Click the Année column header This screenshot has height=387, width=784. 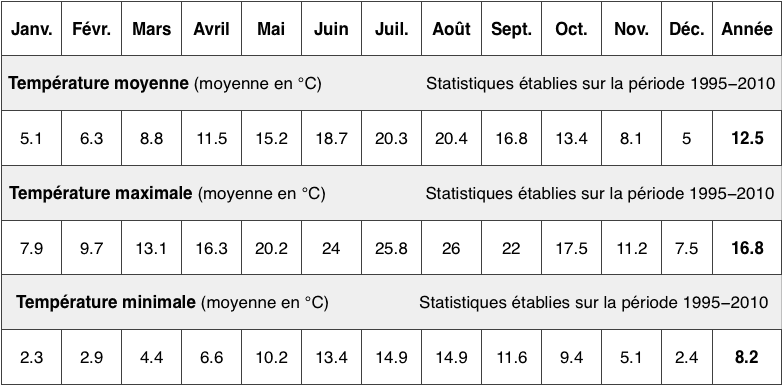coord(747,28)
